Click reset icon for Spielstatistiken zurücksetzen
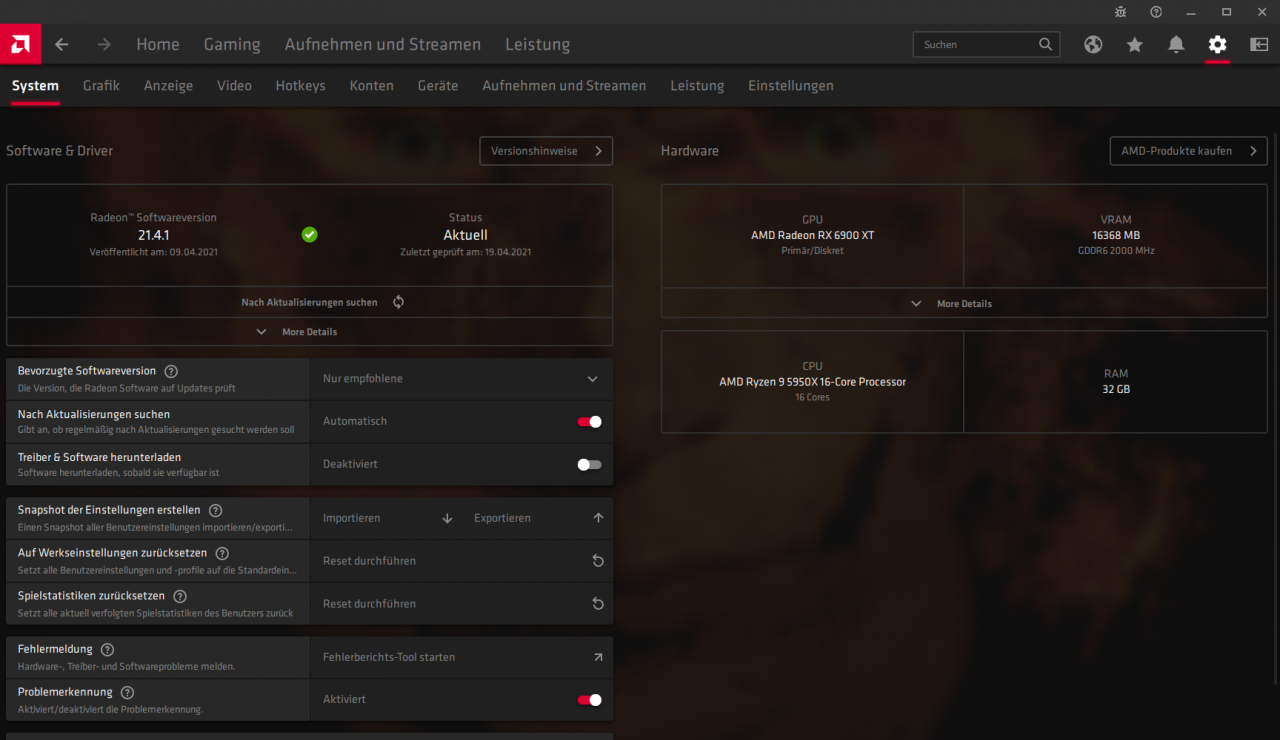Viewport: 1280px width, 740px height. click(598, 604)
